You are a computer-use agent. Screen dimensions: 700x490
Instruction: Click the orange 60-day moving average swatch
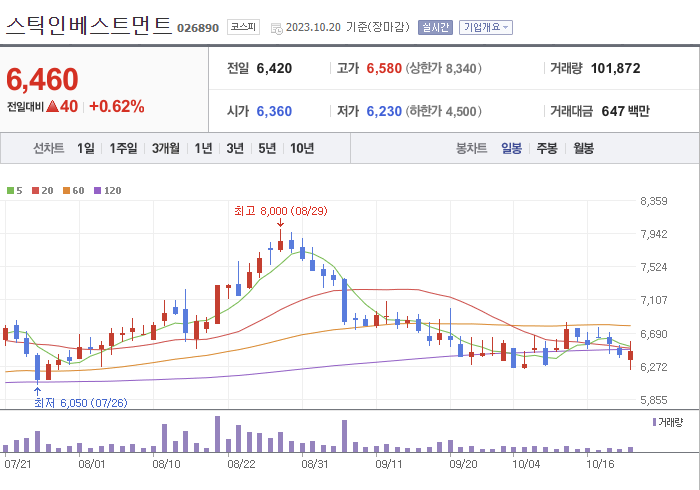pos(67,191)
